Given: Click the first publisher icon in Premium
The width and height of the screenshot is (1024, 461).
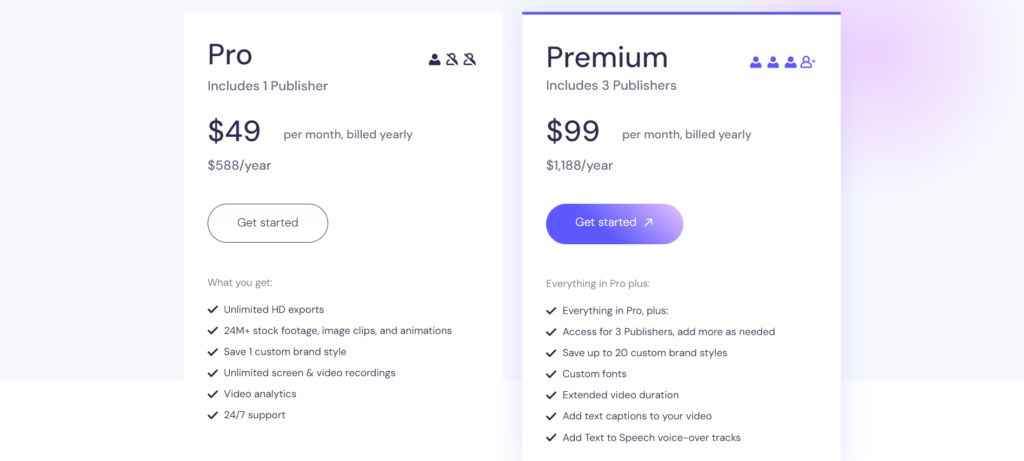Looking at the screenshot, I should click(x=756, y=62).
